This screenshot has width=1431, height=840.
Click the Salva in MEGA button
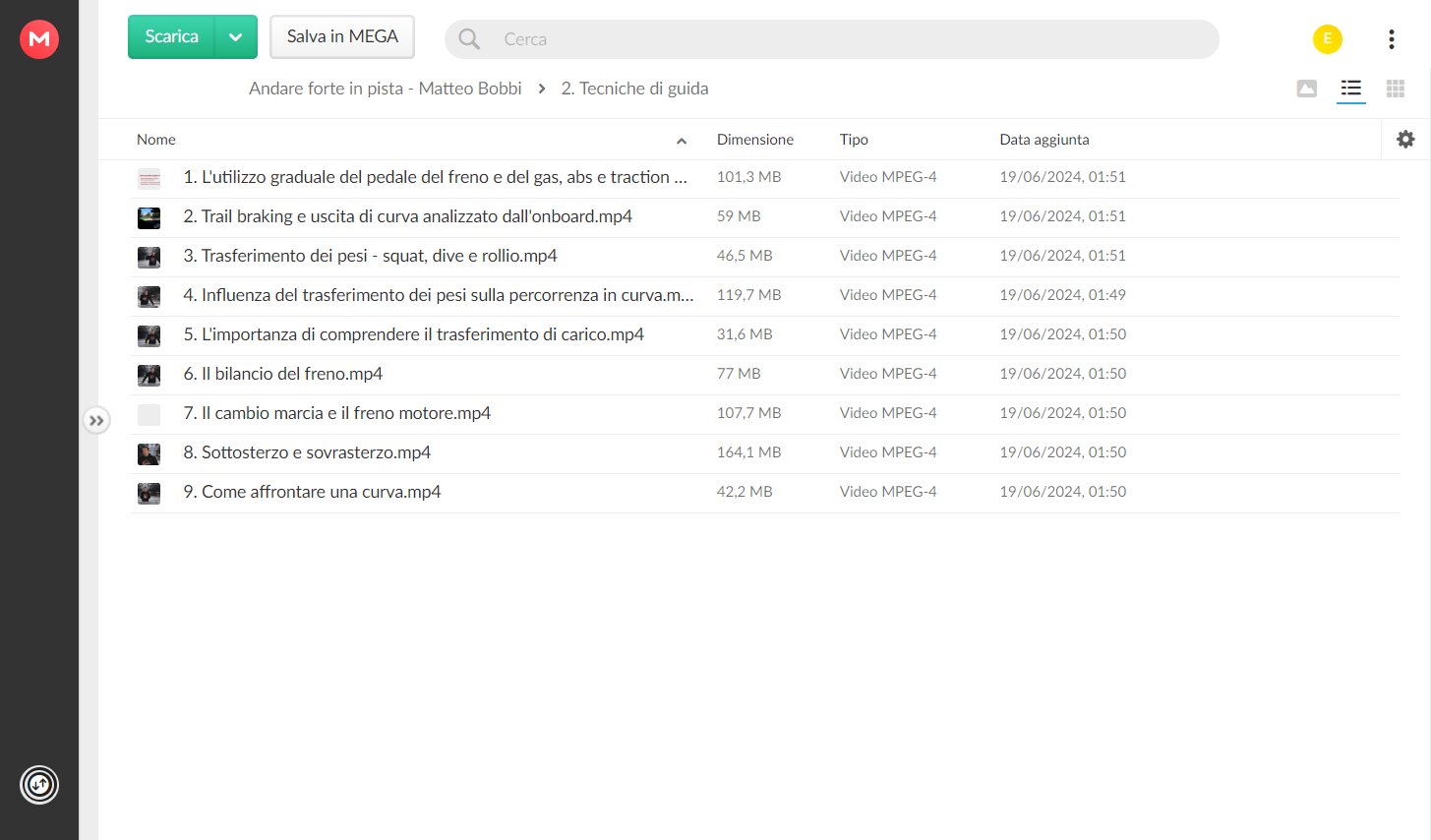[x=342, y=37]
